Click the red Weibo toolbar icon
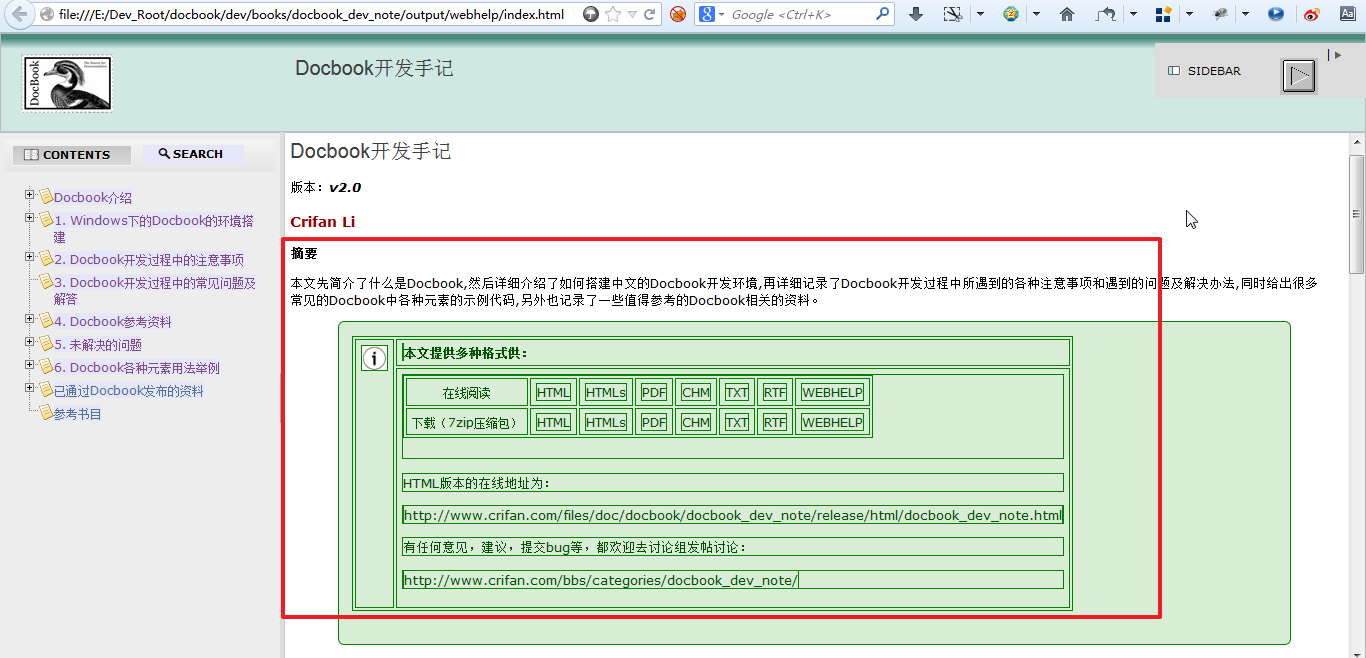Image resolution: width=1366 pixels, height=658 pixels. coord(1312,14)
